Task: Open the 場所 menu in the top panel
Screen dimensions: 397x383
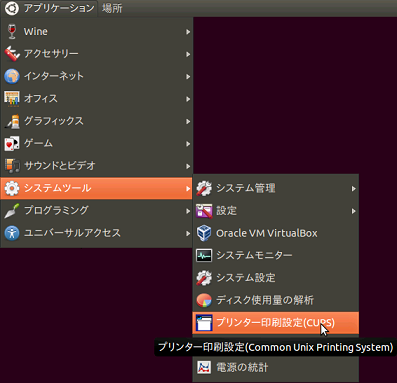Action: pos(112,8)
